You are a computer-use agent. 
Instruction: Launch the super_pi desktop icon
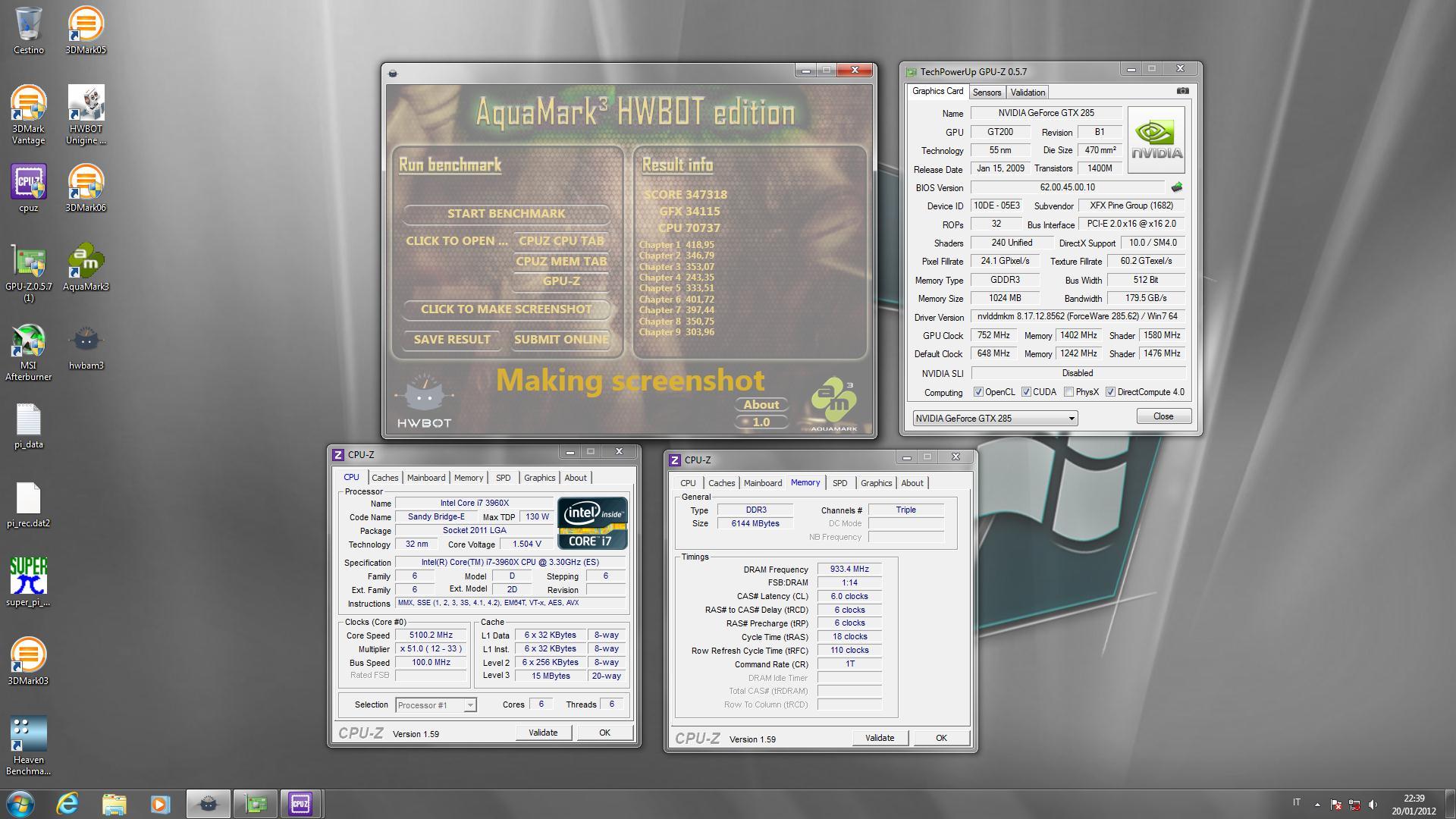28,582
